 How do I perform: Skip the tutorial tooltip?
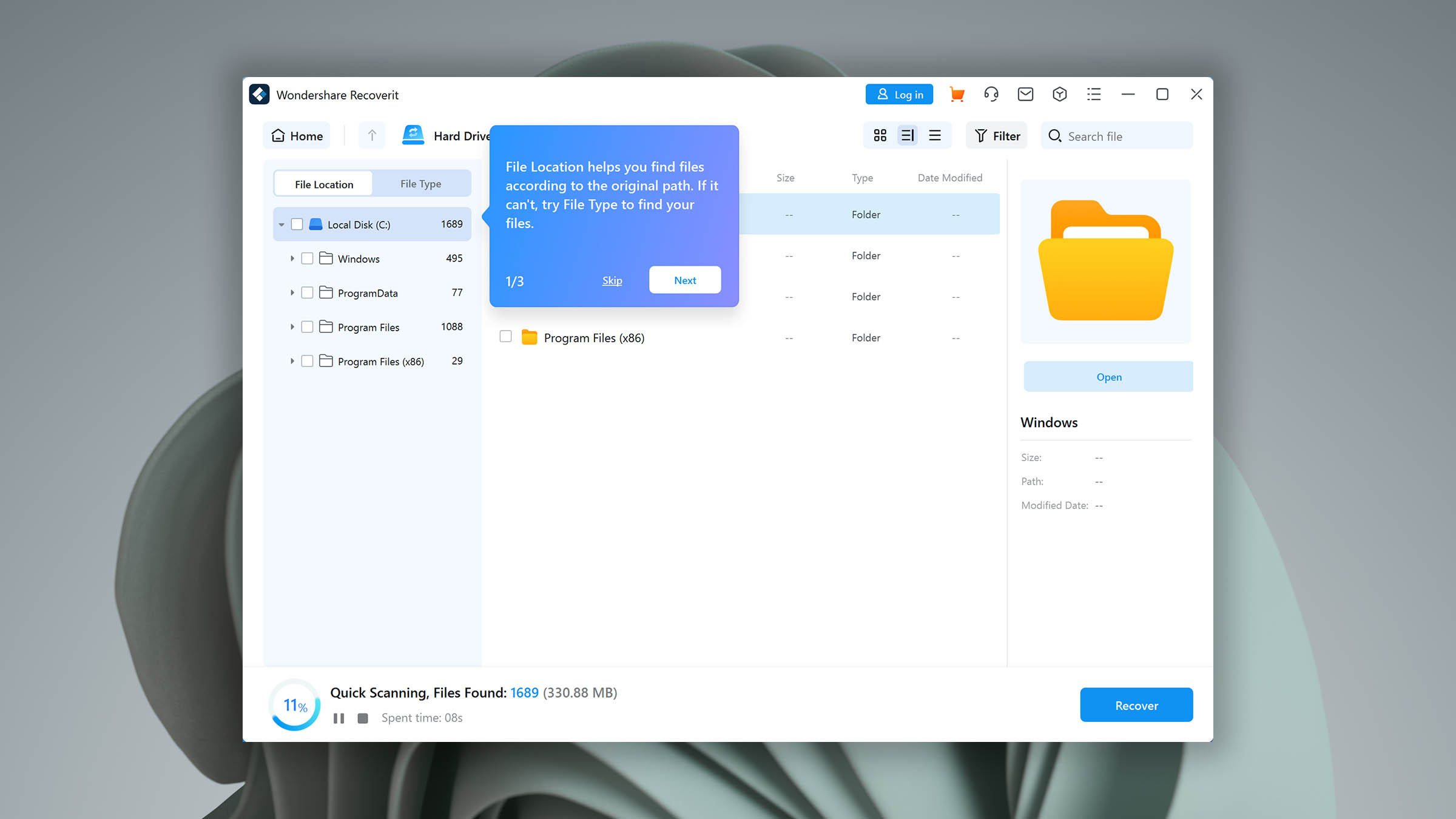coord(612,280)
